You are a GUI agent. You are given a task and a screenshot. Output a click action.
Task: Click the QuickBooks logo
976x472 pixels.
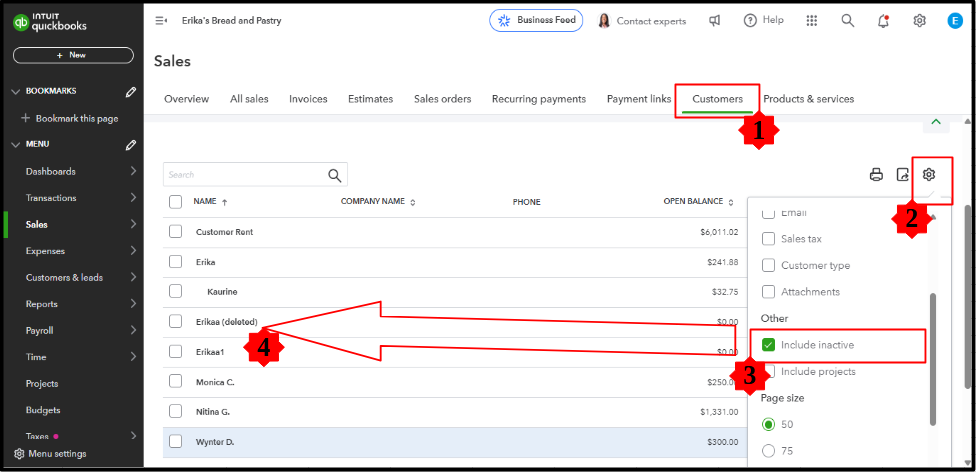(50, 23)
